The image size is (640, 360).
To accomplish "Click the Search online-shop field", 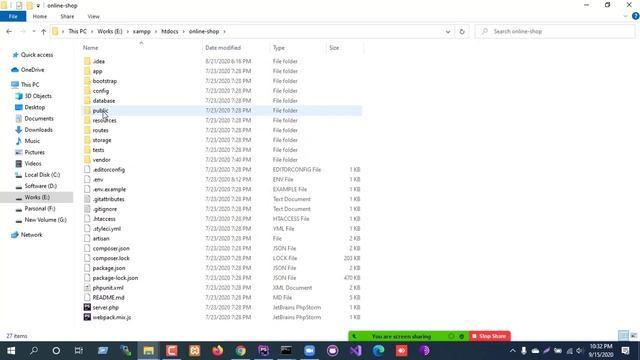I will pos(555,31).
